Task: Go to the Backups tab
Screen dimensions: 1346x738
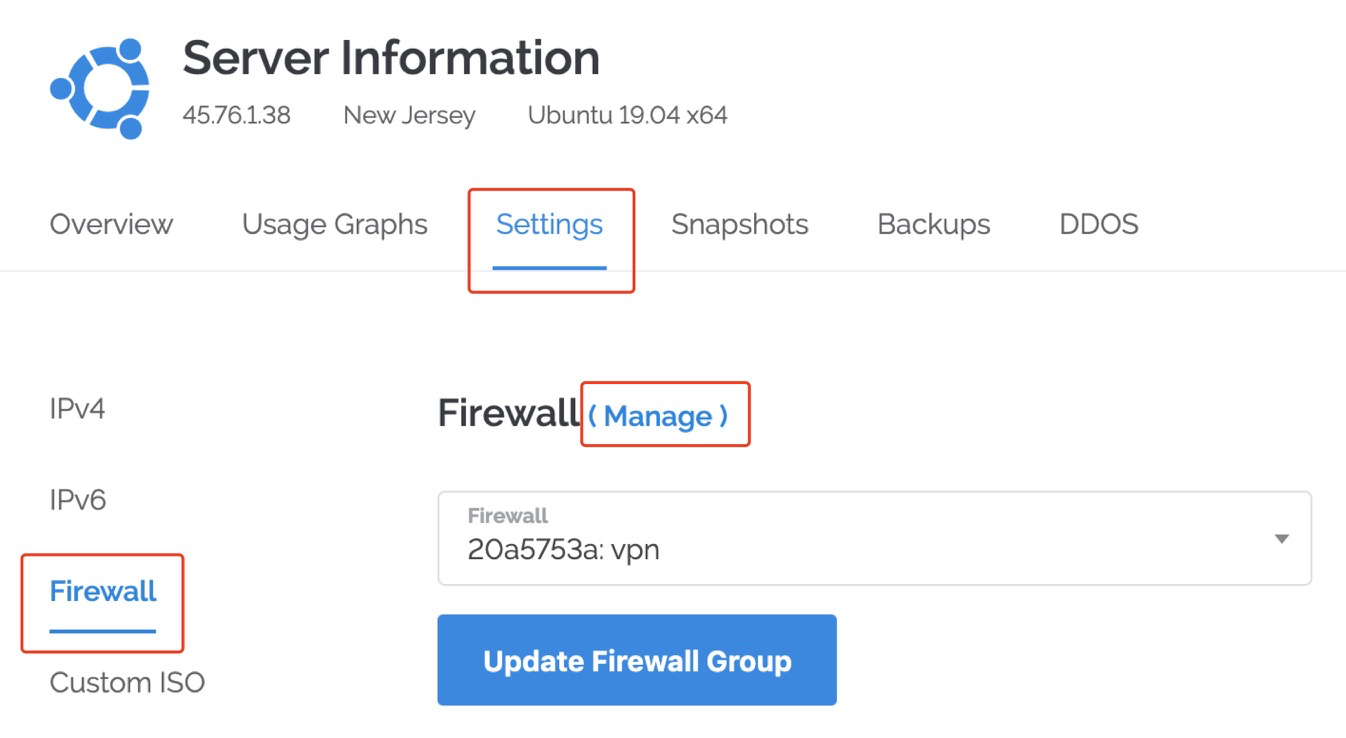Action: pyautogui.click(x=933, y=224)
